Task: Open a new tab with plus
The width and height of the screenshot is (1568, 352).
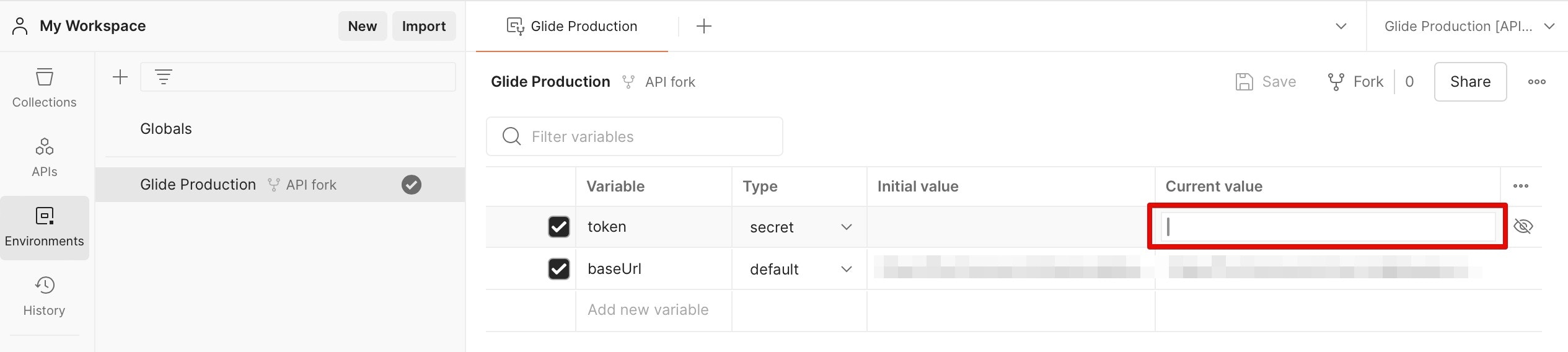Action: [703, 26]
